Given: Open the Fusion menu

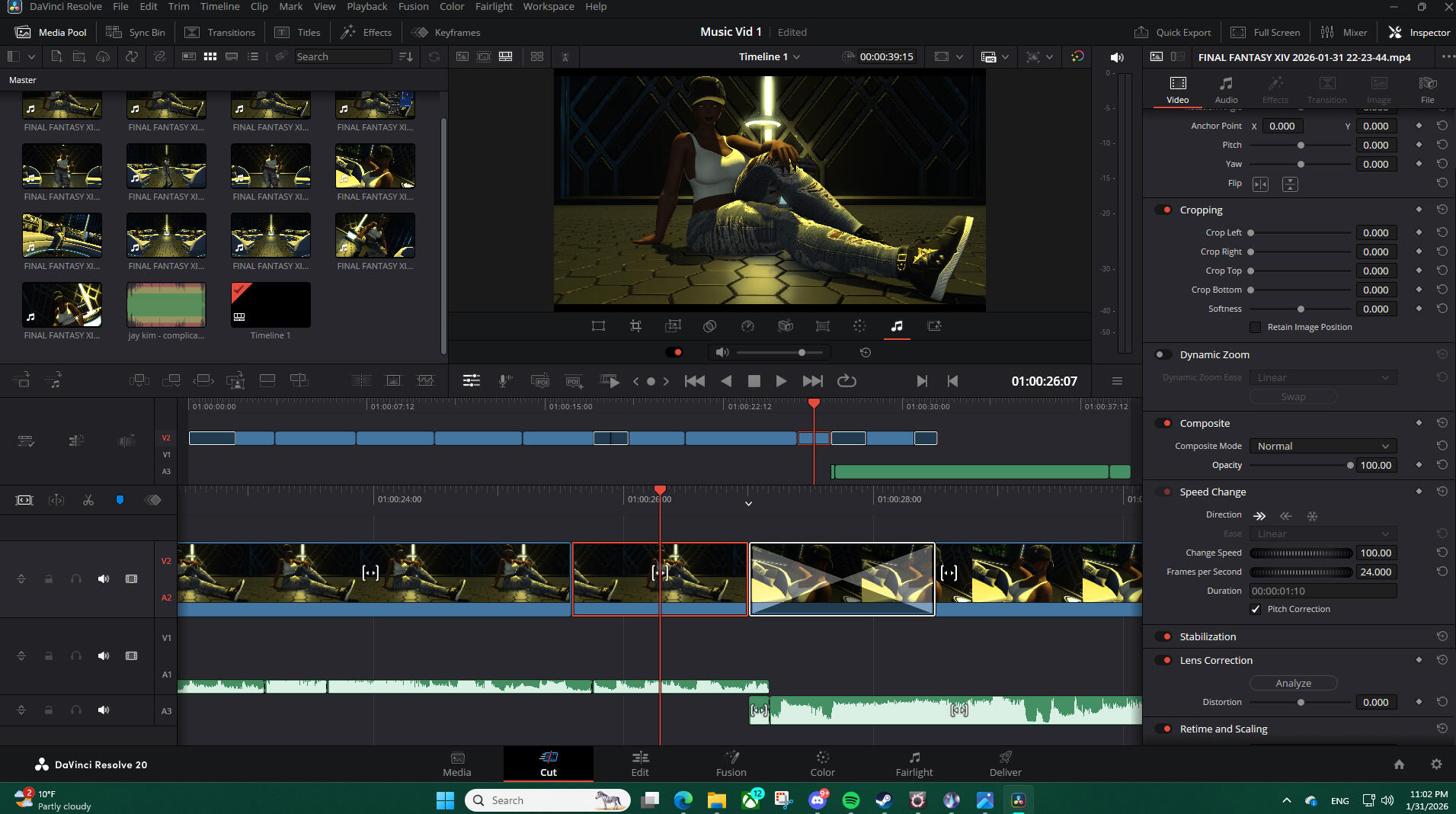Looking at the screenshot, I should 413,7.
